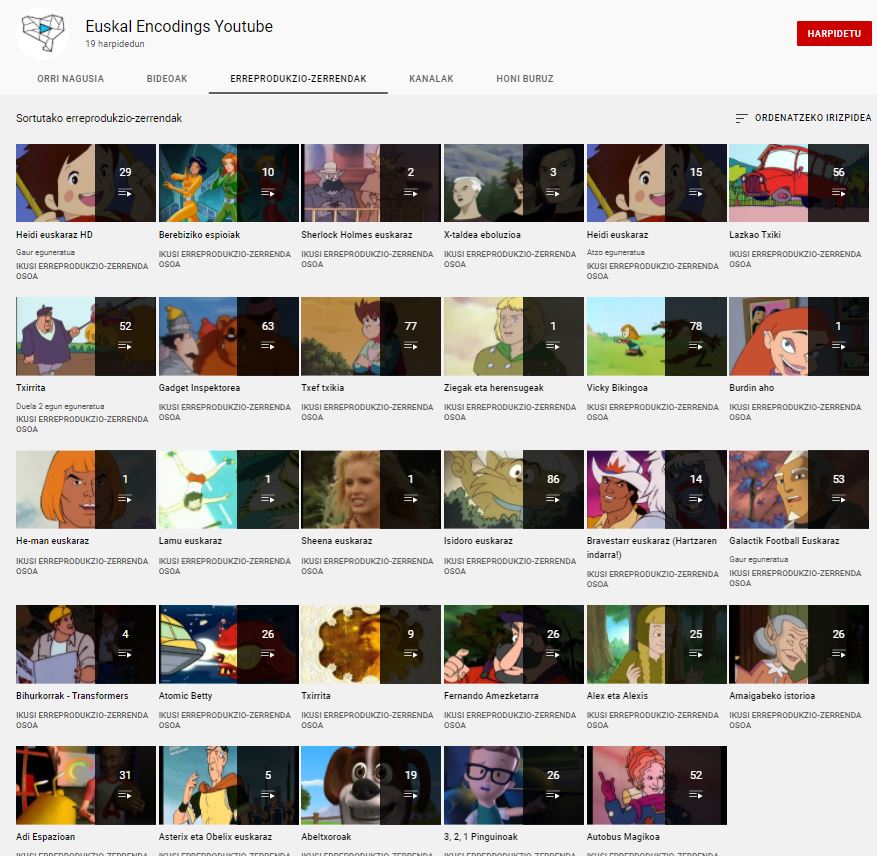The image size is (877, 856).
Task: View full playlist link under Lamu euskaraz
Action: [225, 566]
